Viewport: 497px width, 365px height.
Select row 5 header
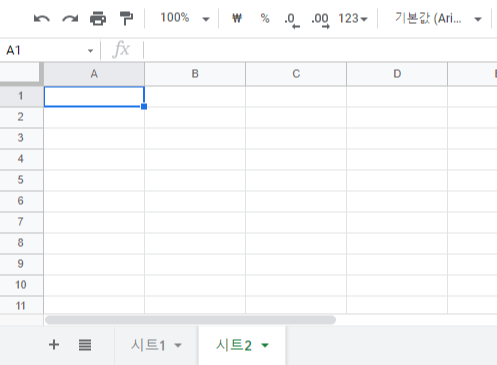[21, 180]
